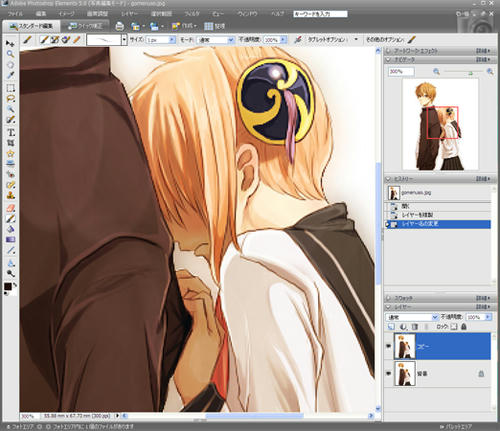Switch to the Quick Fix tab
This screenshot has height=431, width=500.
[85, 26]
